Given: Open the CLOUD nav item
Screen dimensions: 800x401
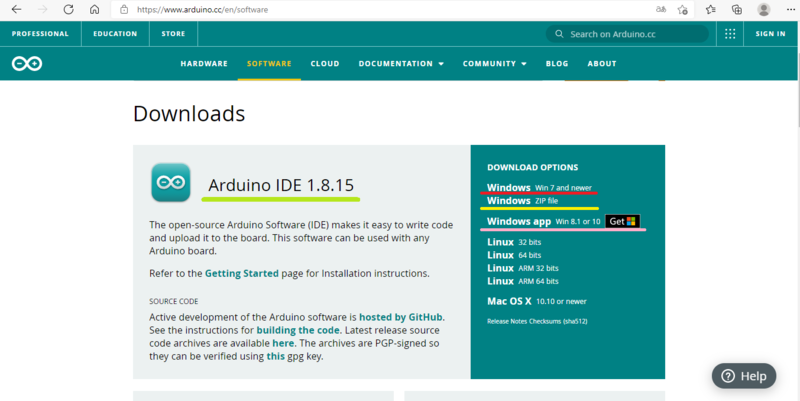Looking at the screenshot, I should 325,63.
